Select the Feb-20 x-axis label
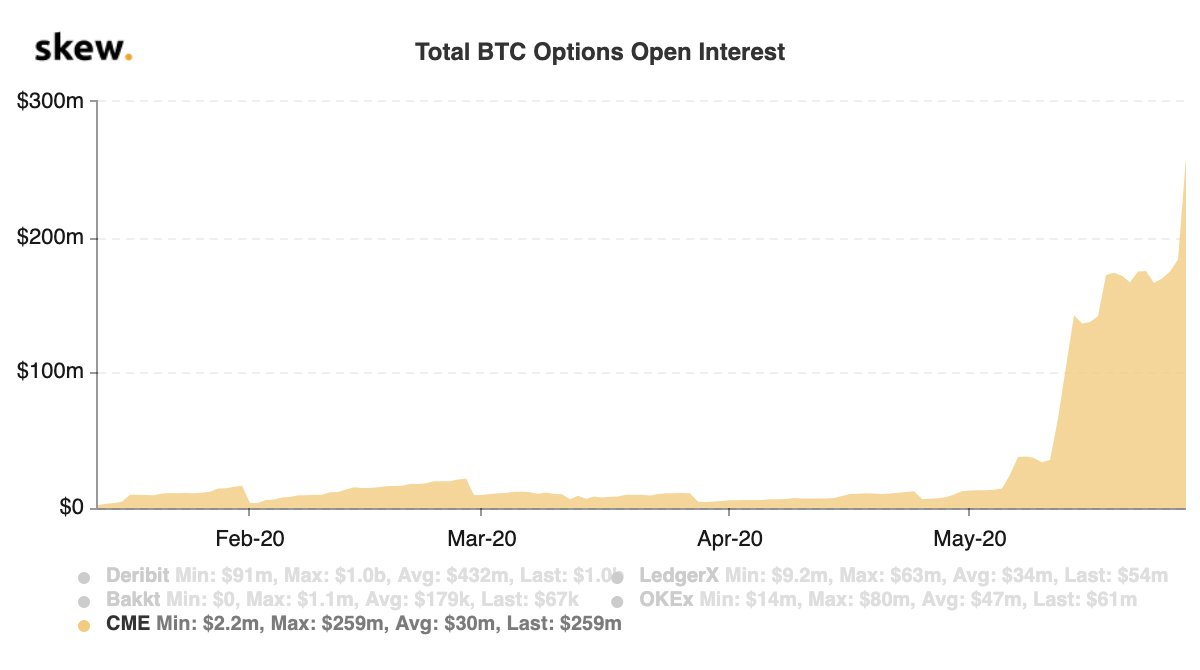The height and width of the screenshot is (670, 1200). (248, 538)
